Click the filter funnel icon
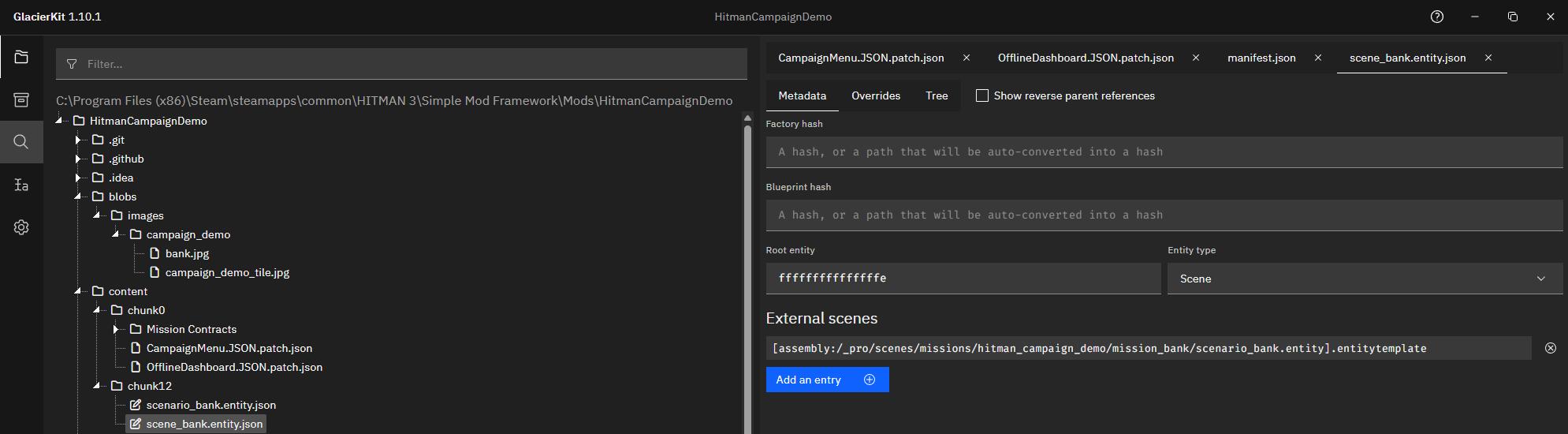 coord(72,64)
